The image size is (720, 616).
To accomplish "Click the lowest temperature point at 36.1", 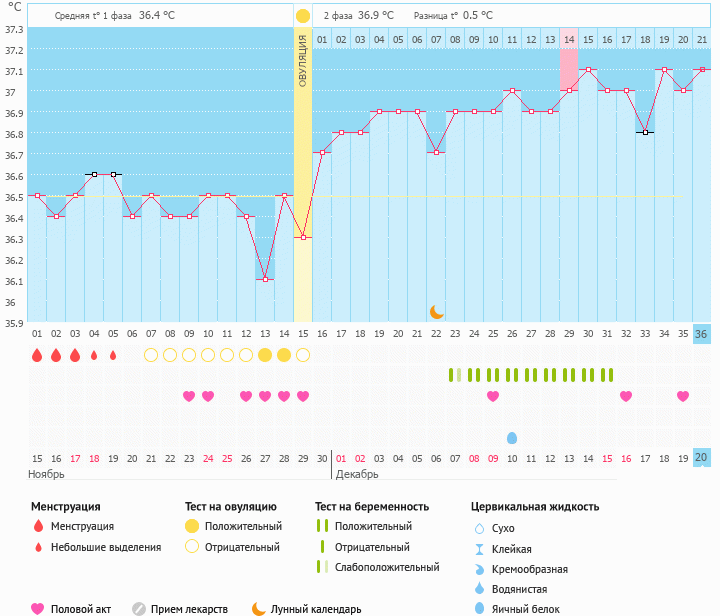I will coord(265,279).
